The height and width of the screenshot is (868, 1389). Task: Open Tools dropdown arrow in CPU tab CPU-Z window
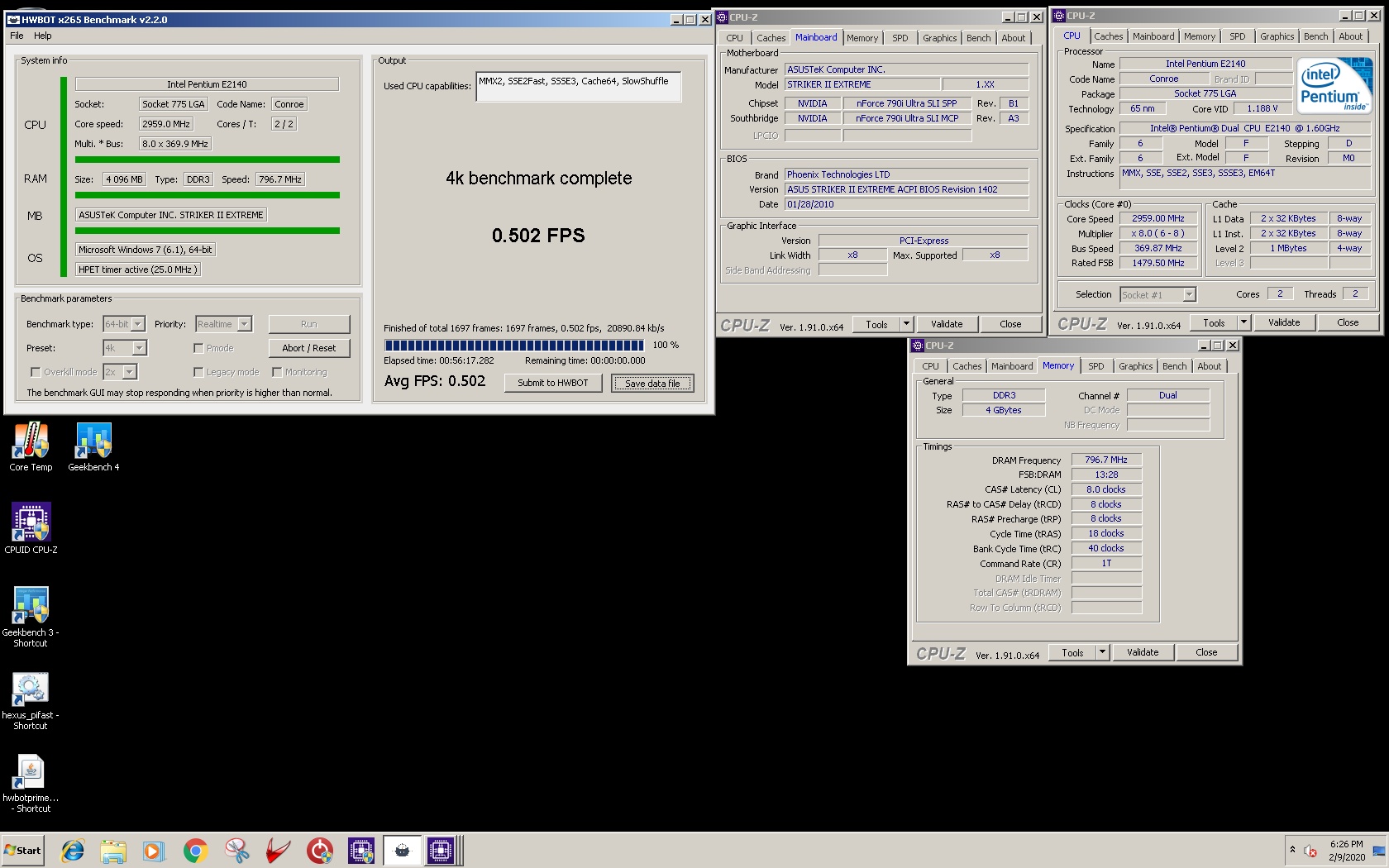1243,322
